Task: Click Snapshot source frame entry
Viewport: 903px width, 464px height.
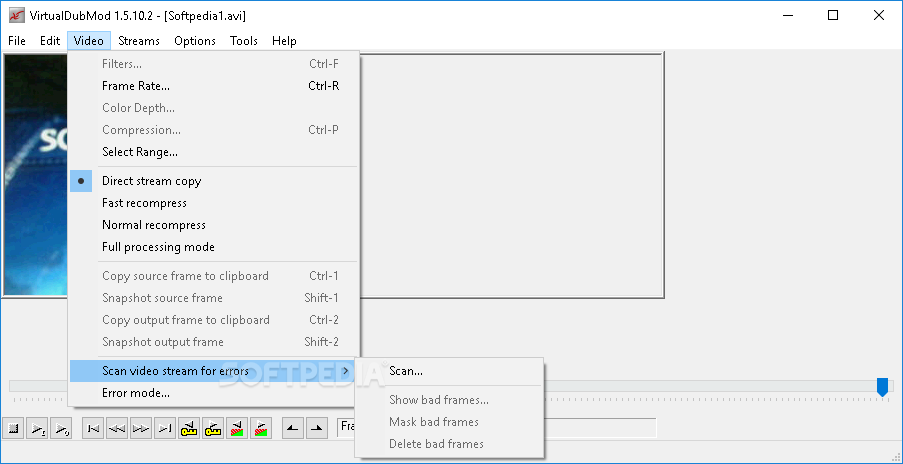Action: click(x=214, y=298)
